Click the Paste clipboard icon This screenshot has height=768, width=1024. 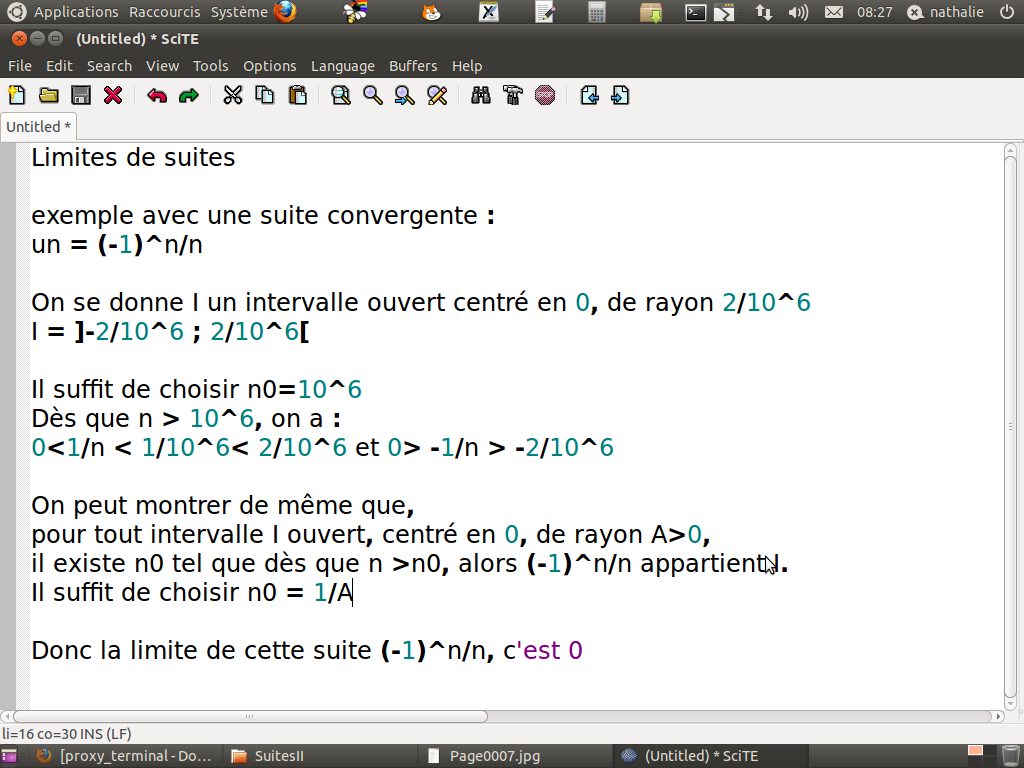pyautogui.click(x=297, y=96)
